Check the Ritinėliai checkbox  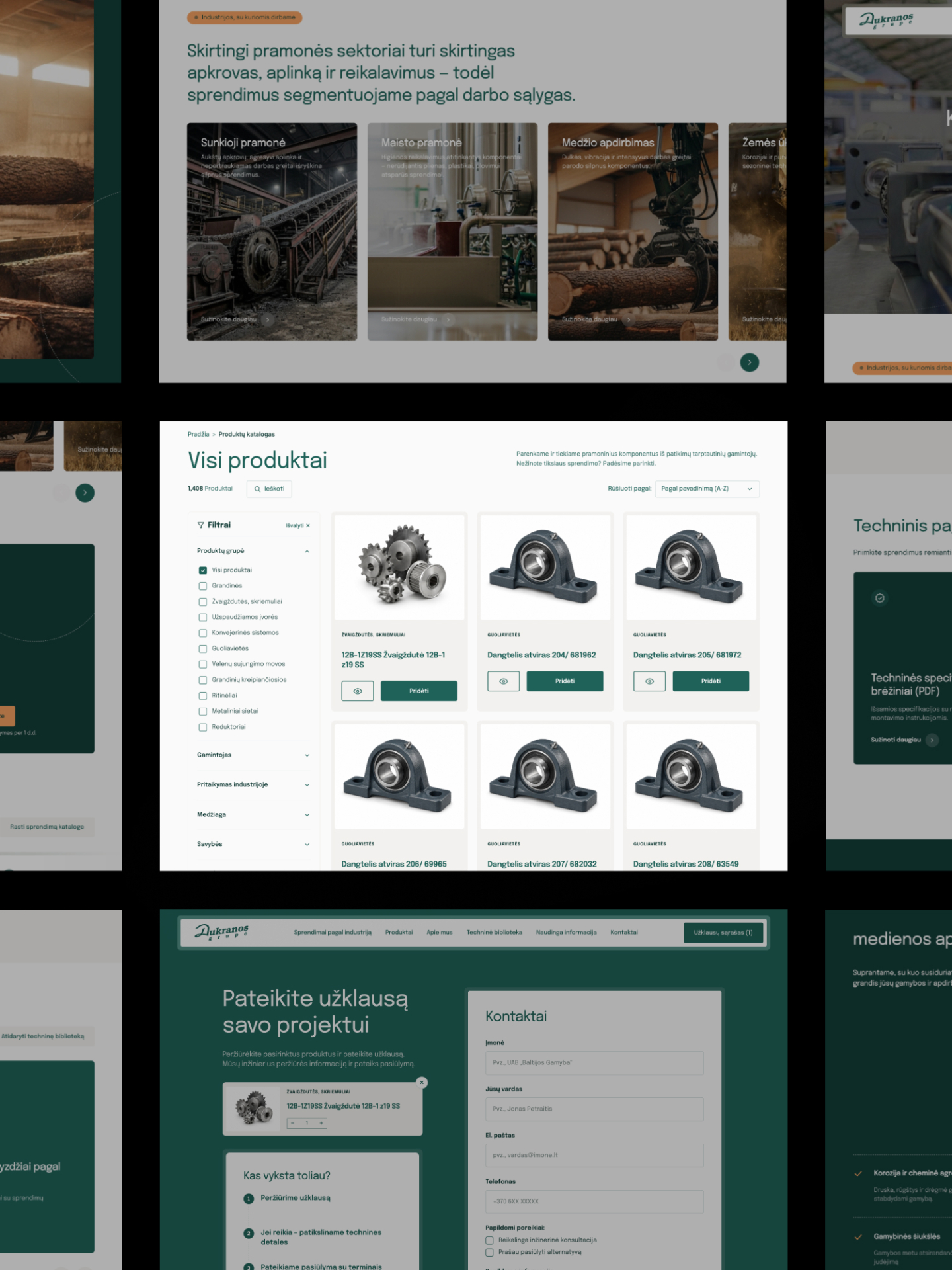pyautogui.click(x=203, y=696)
